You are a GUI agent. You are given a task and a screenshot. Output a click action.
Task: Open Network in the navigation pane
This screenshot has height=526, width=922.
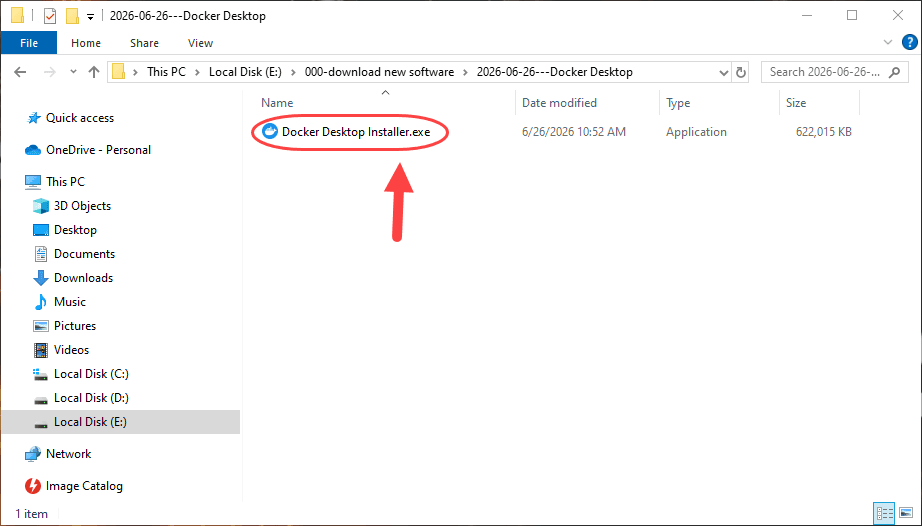coord(68,454)
